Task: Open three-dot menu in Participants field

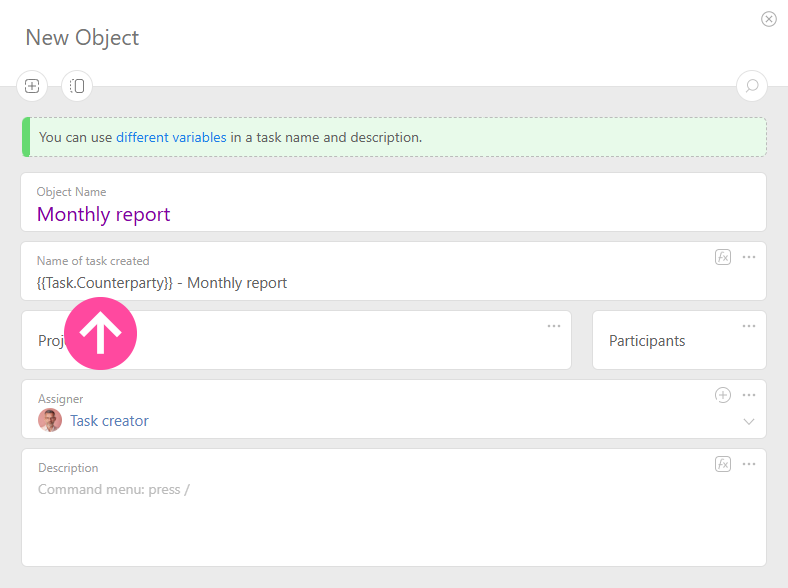Action: pyautogui.click(x=749, y=326)
